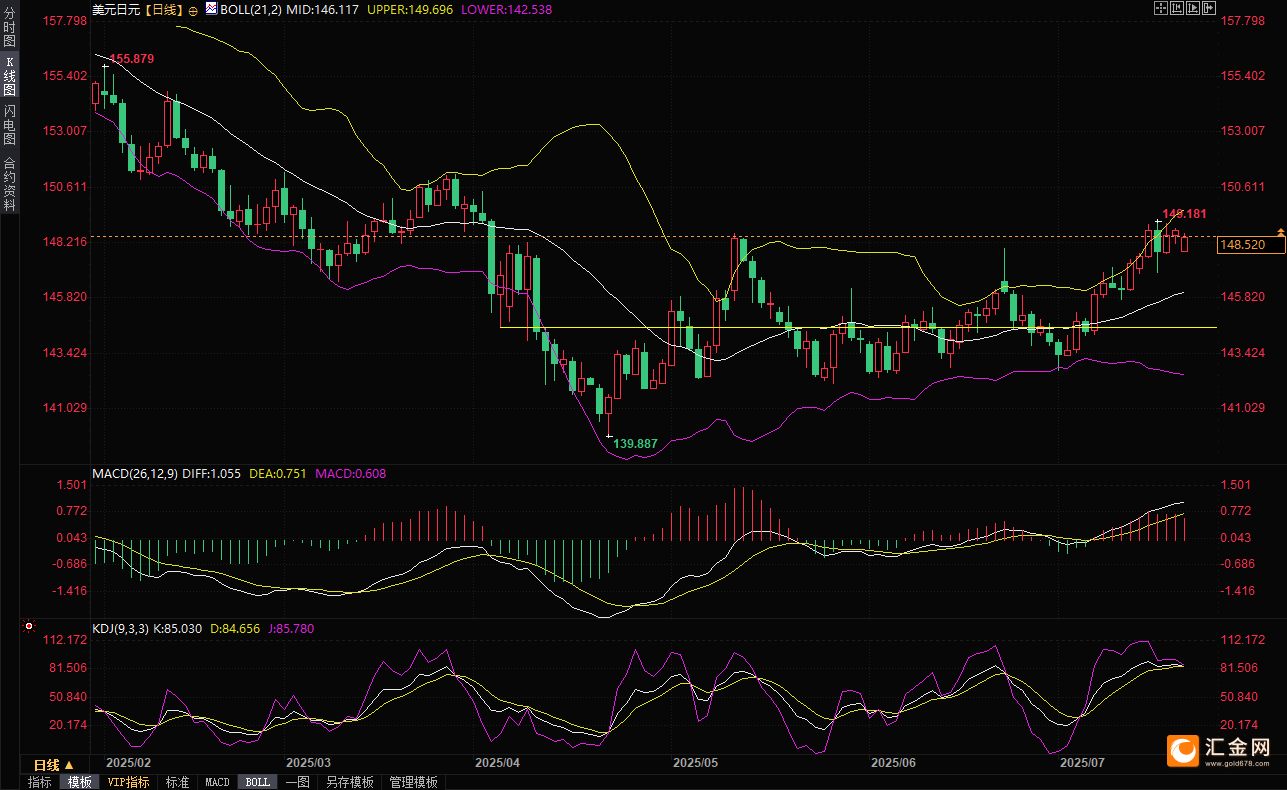
Task: Open the VIP指标 list
Action: click(x=129, y=782)
